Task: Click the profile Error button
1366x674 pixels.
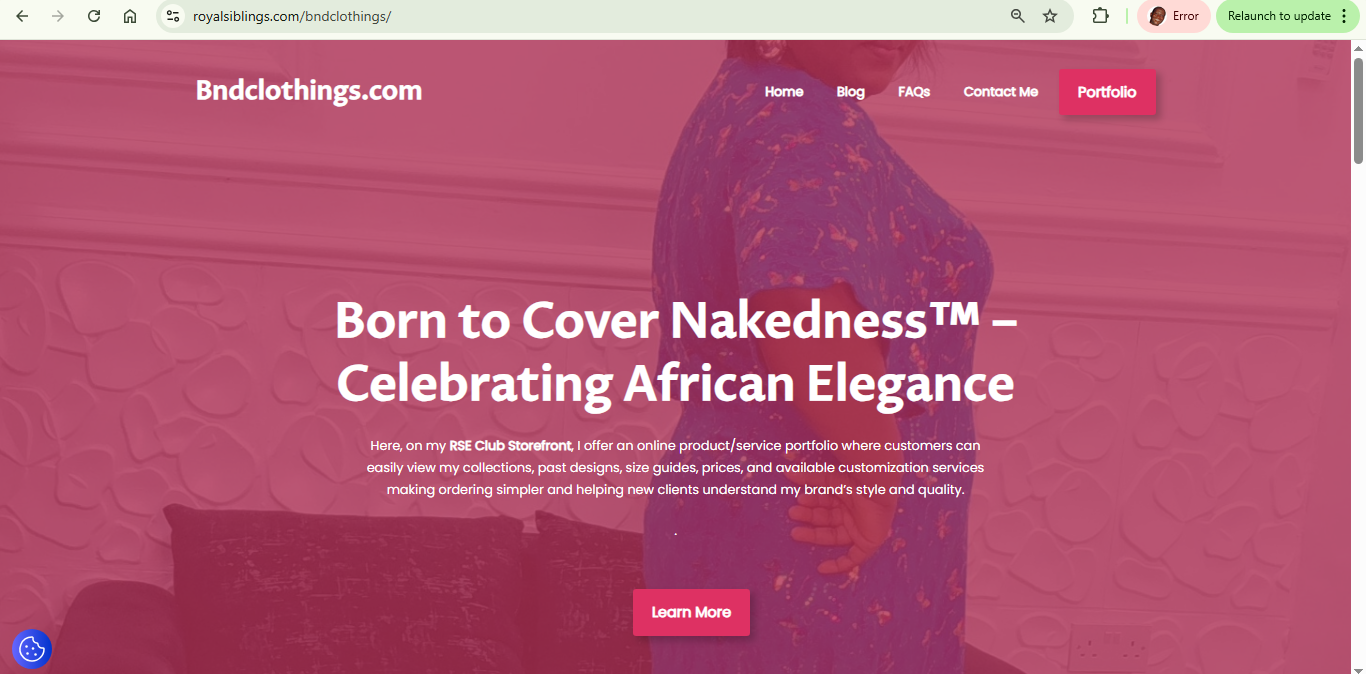Action: coord(1174,16)
